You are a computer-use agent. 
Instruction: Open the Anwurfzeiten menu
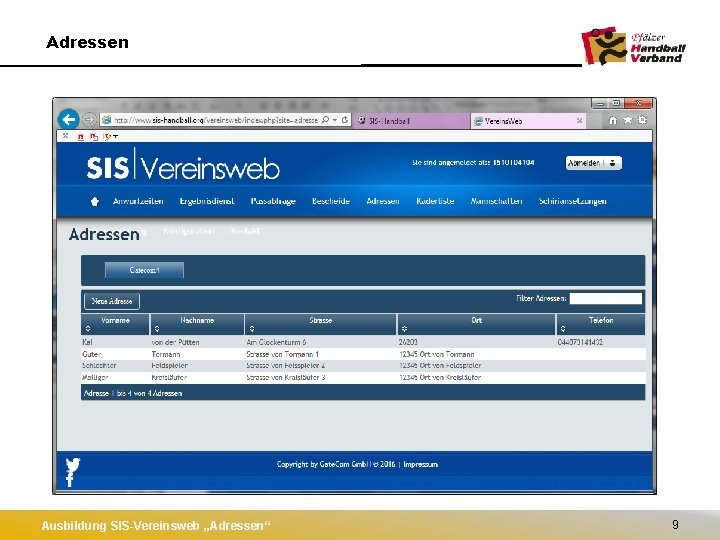[x=138, y=201]
